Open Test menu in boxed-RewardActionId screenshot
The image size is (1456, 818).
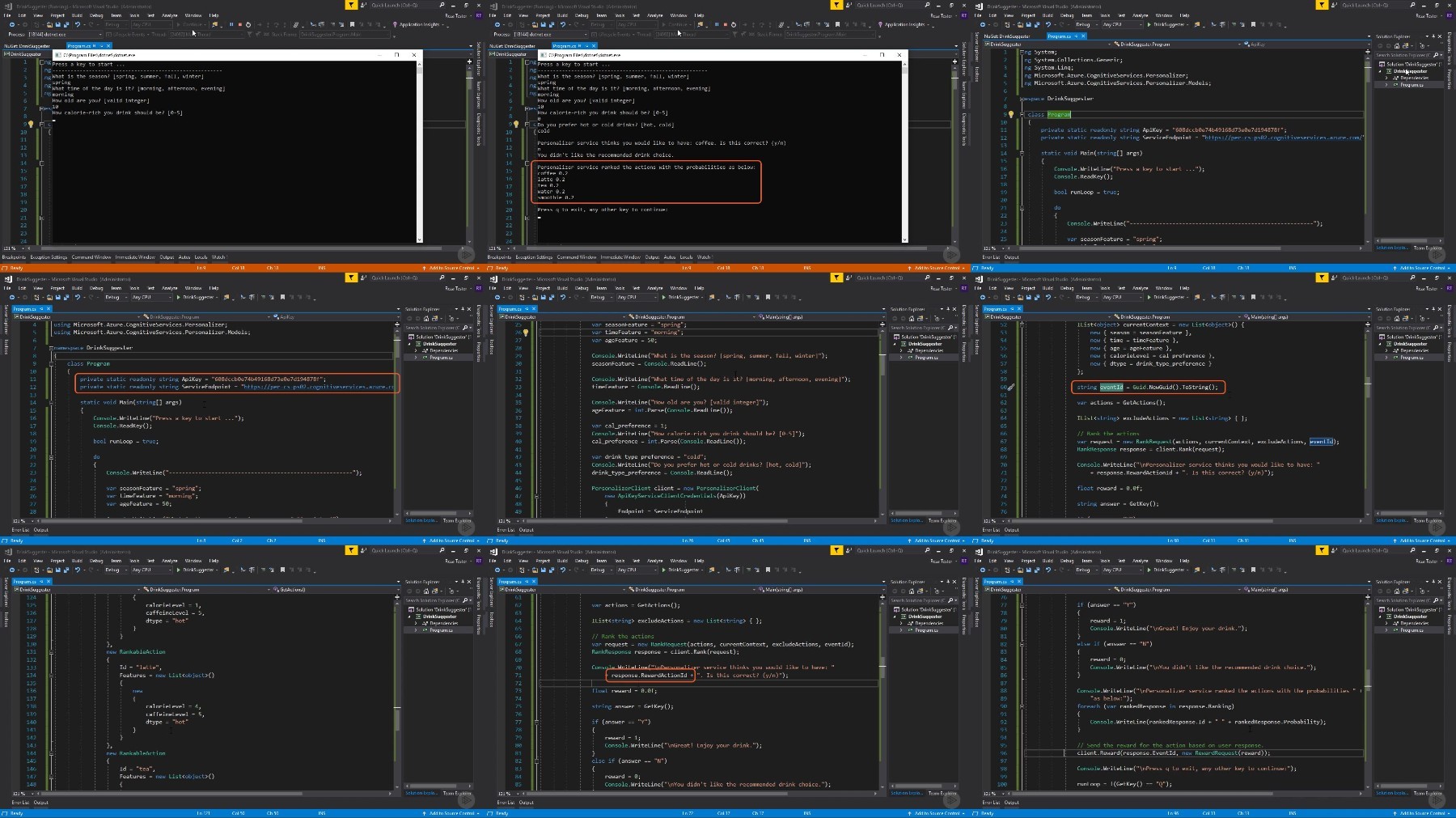636,561
